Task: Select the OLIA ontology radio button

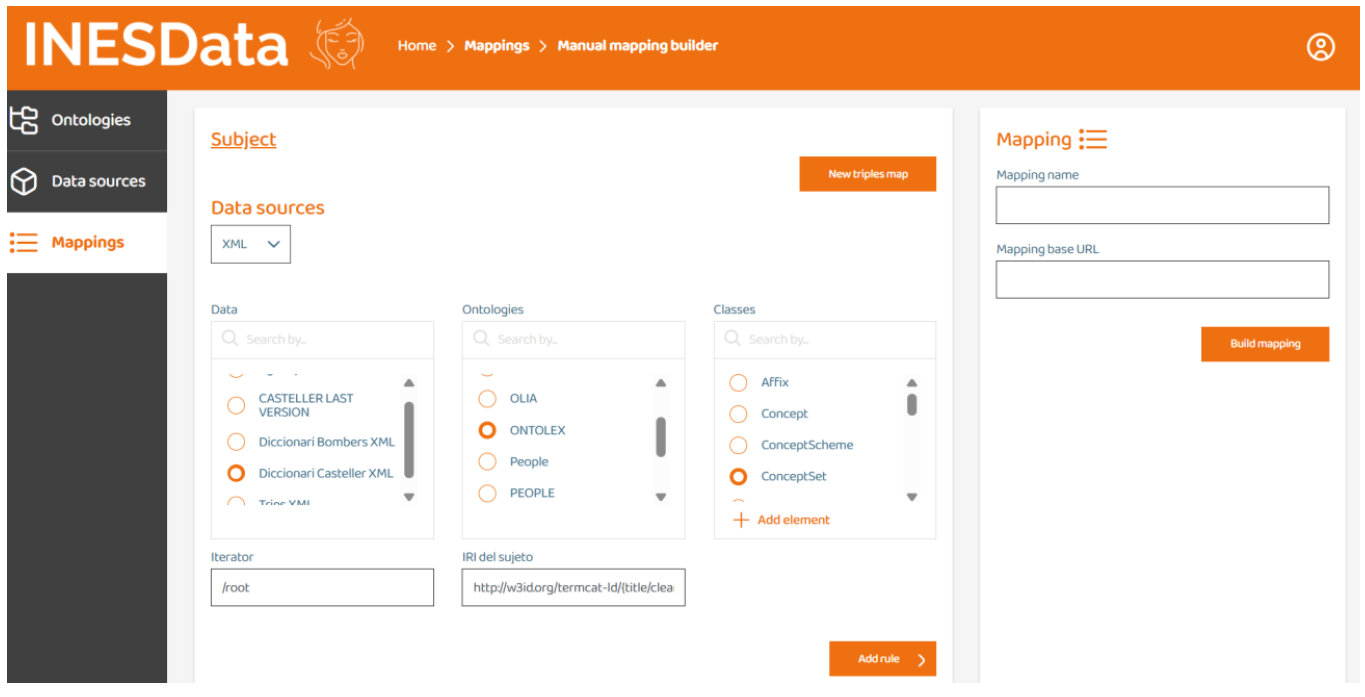Action: (x=487, y=398)
